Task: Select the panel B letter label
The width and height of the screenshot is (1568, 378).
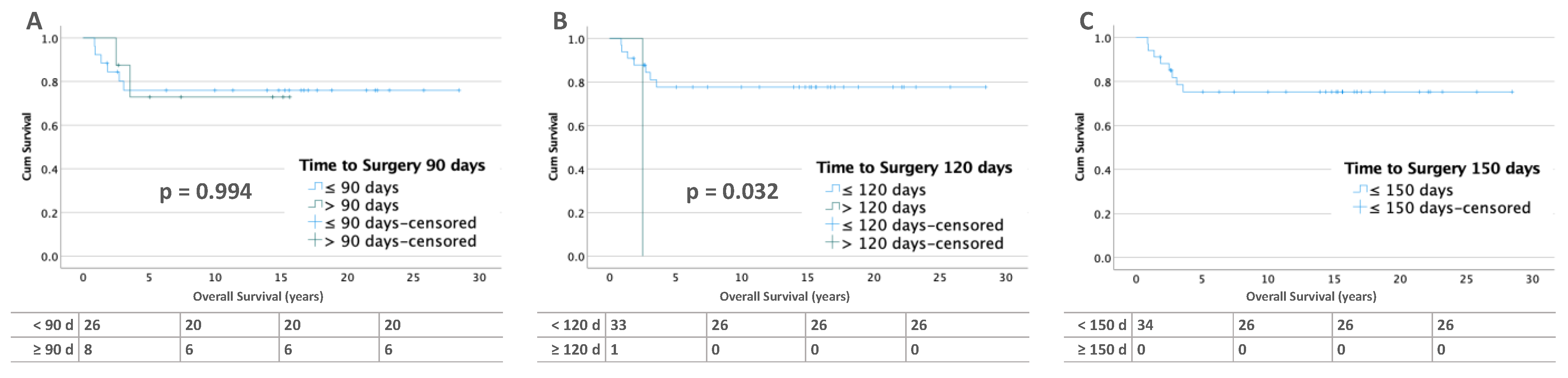Action: click(560, 21)
